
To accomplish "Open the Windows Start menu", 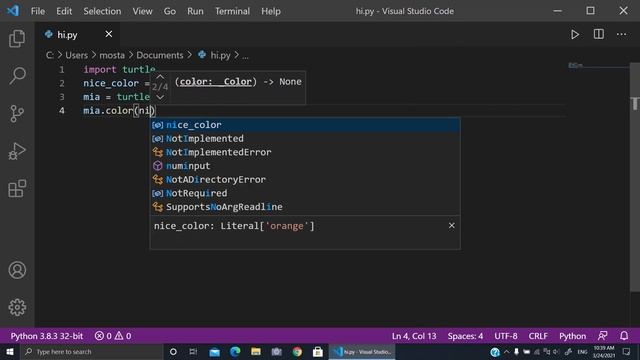I will [9, 352].
